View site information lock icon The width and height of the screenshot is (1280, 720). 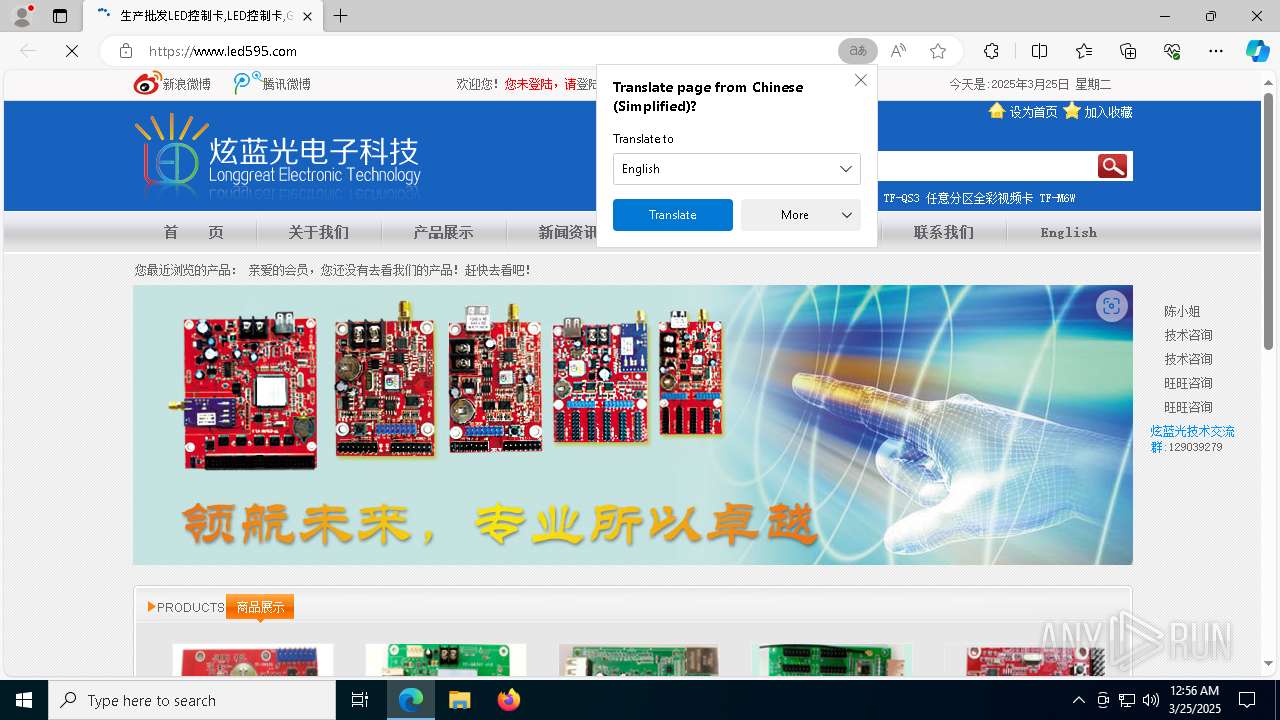point(126,51)
